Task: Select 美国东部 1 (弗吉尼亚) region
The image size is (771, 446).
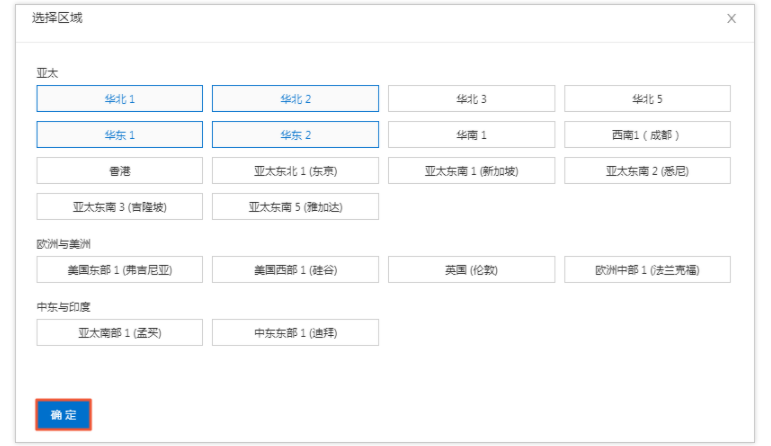Action: click(x=119, y=269)
